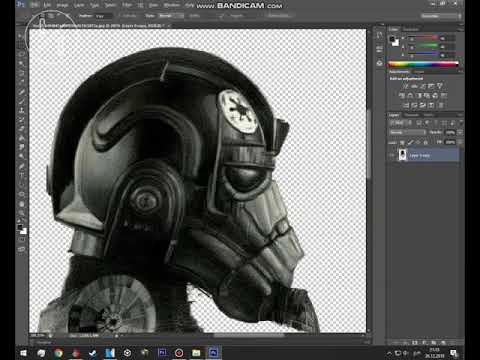Add a Hue/Saturation adjustment
Screen dimensions: 480x360
pyautogui.click(x=401, y=96)
